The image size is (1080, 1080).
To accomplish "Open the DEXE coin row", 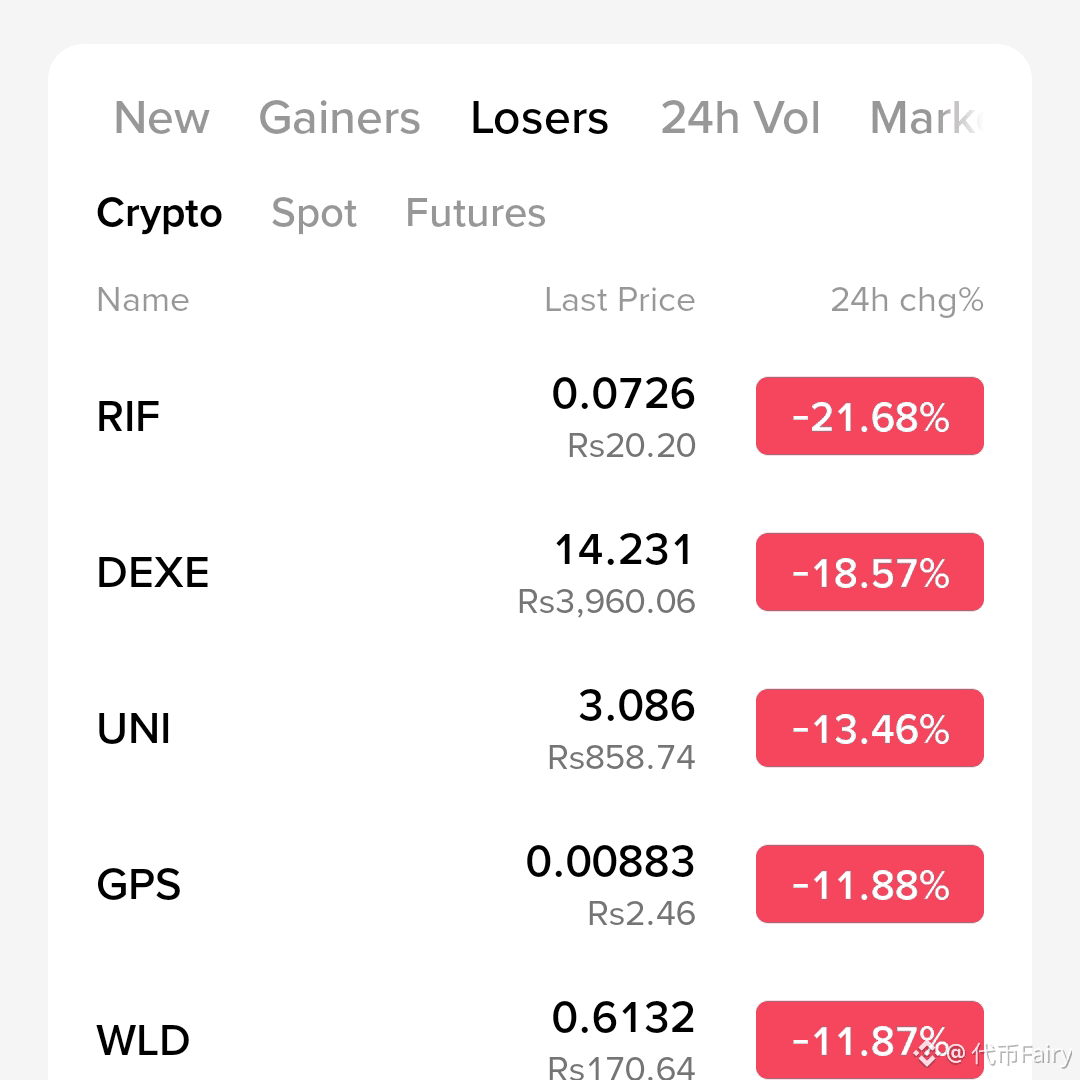I will (540, 572).
